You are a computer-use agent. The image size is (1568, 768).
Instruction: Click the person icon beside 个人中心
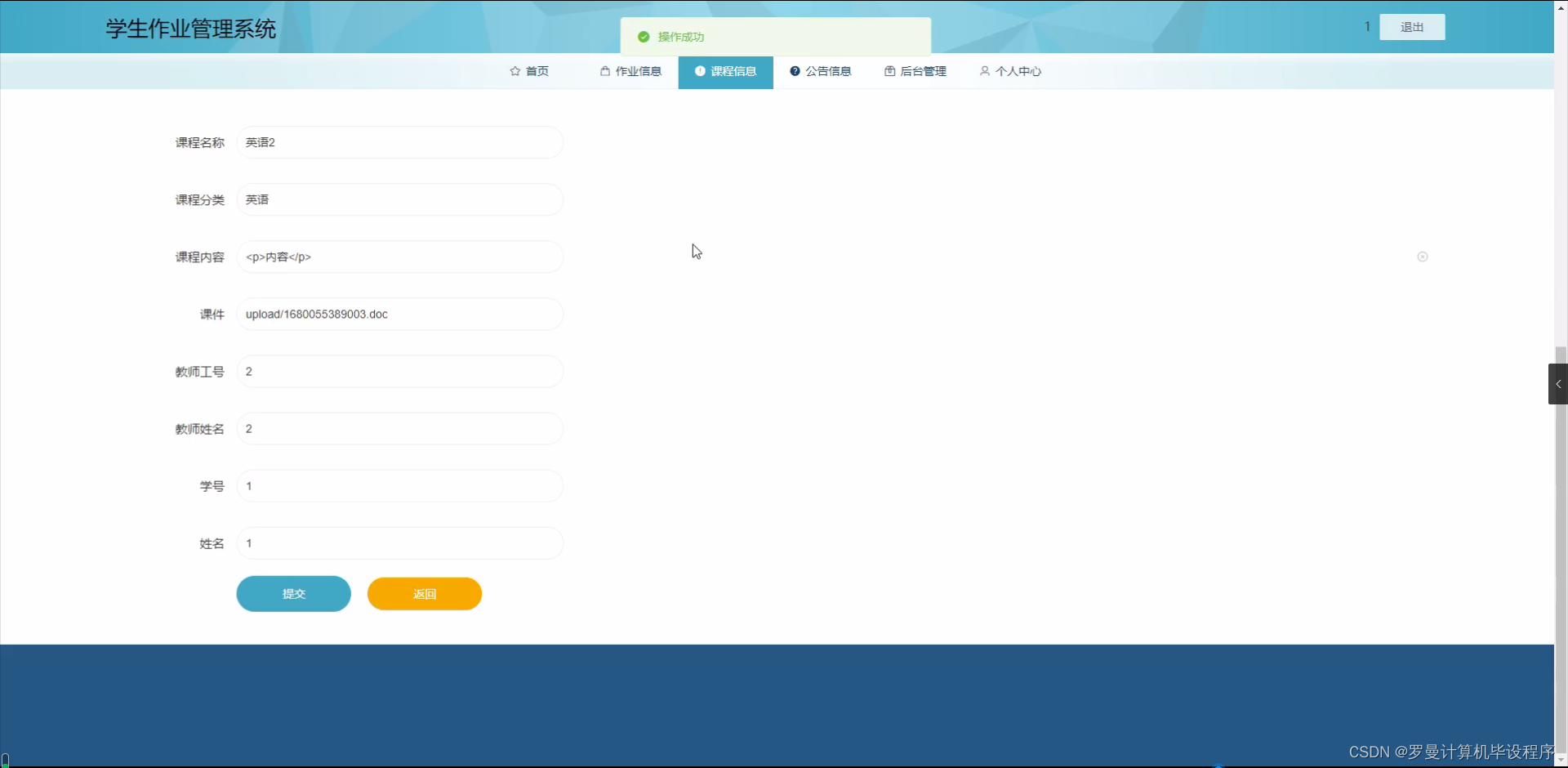[985, 71]
